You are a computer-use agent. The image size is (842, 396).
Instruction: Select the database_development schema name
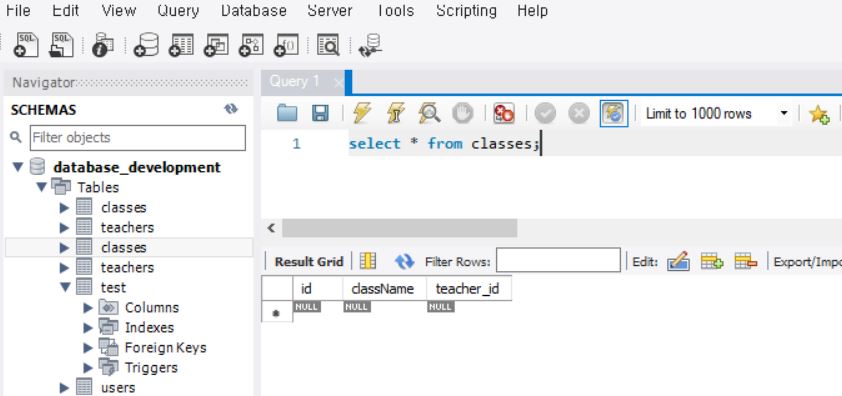coord(137,167)
